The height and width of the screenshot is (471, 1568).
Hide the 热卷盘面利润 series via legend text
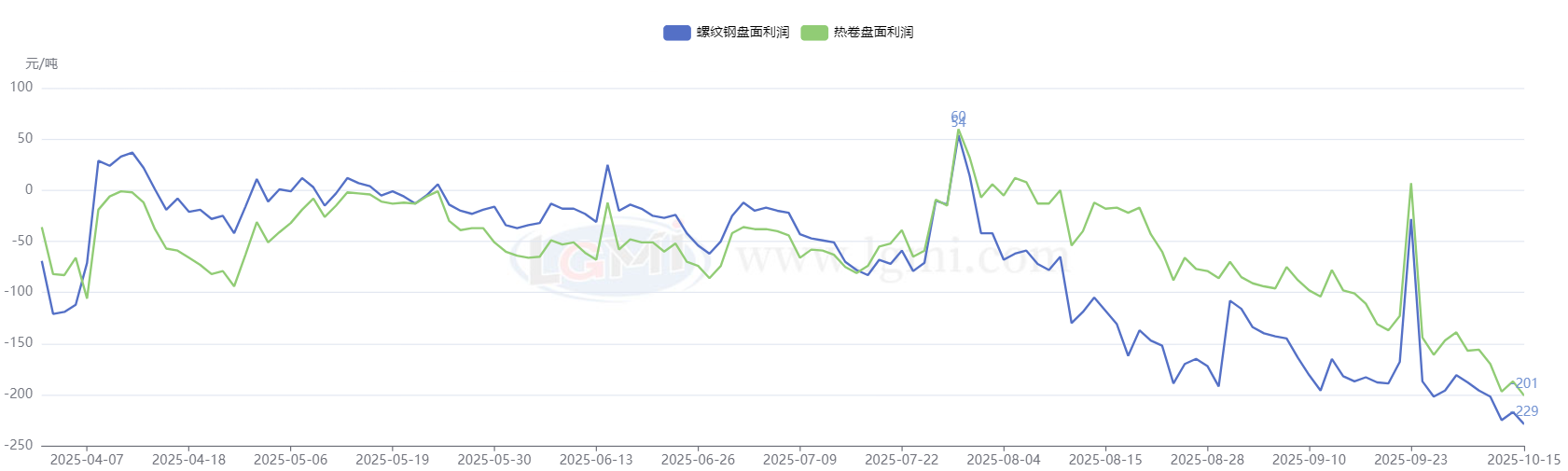point(873,33)
